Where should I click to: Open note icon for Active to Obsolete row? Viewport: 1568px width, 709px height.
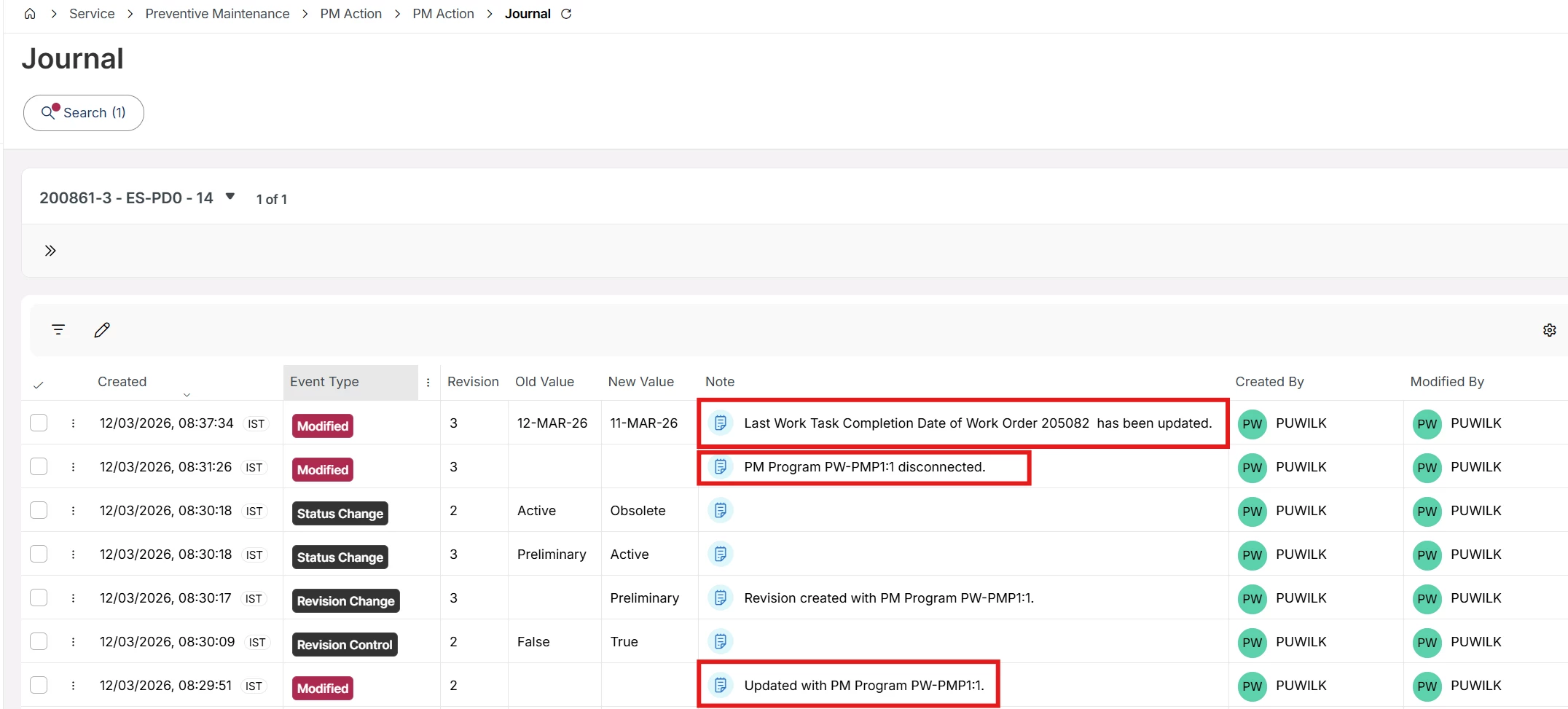tap(721, 510)
